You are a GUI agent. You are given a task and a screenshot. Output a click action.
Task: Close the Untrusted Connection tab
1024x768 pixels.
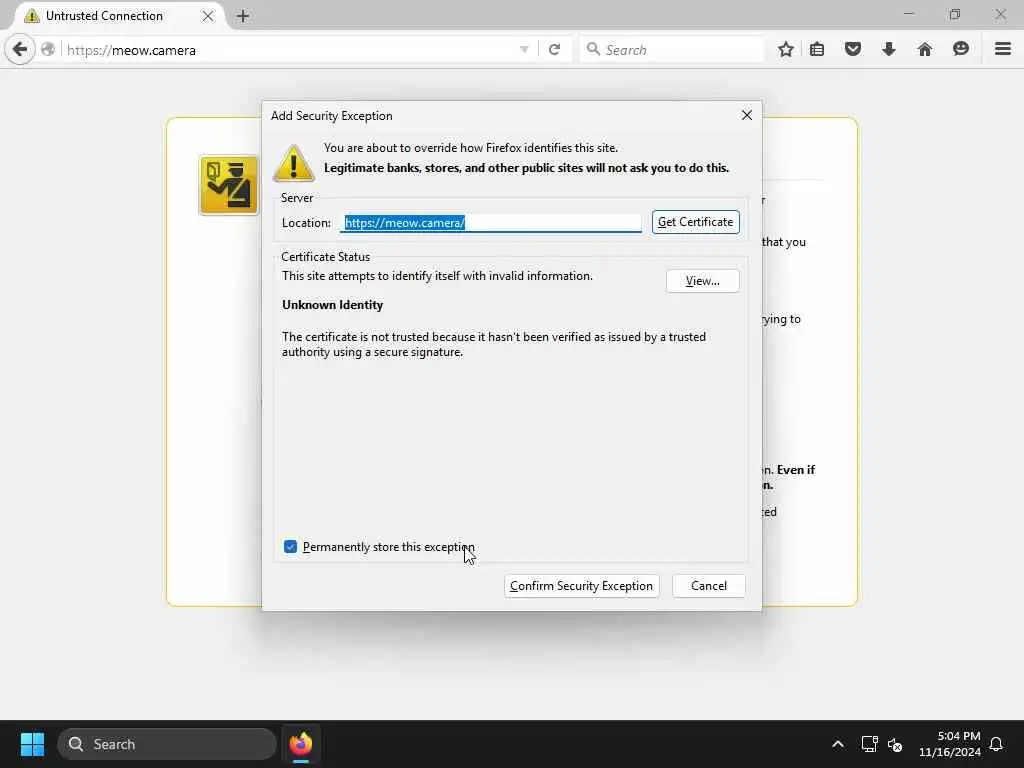[x=208, y=16]
